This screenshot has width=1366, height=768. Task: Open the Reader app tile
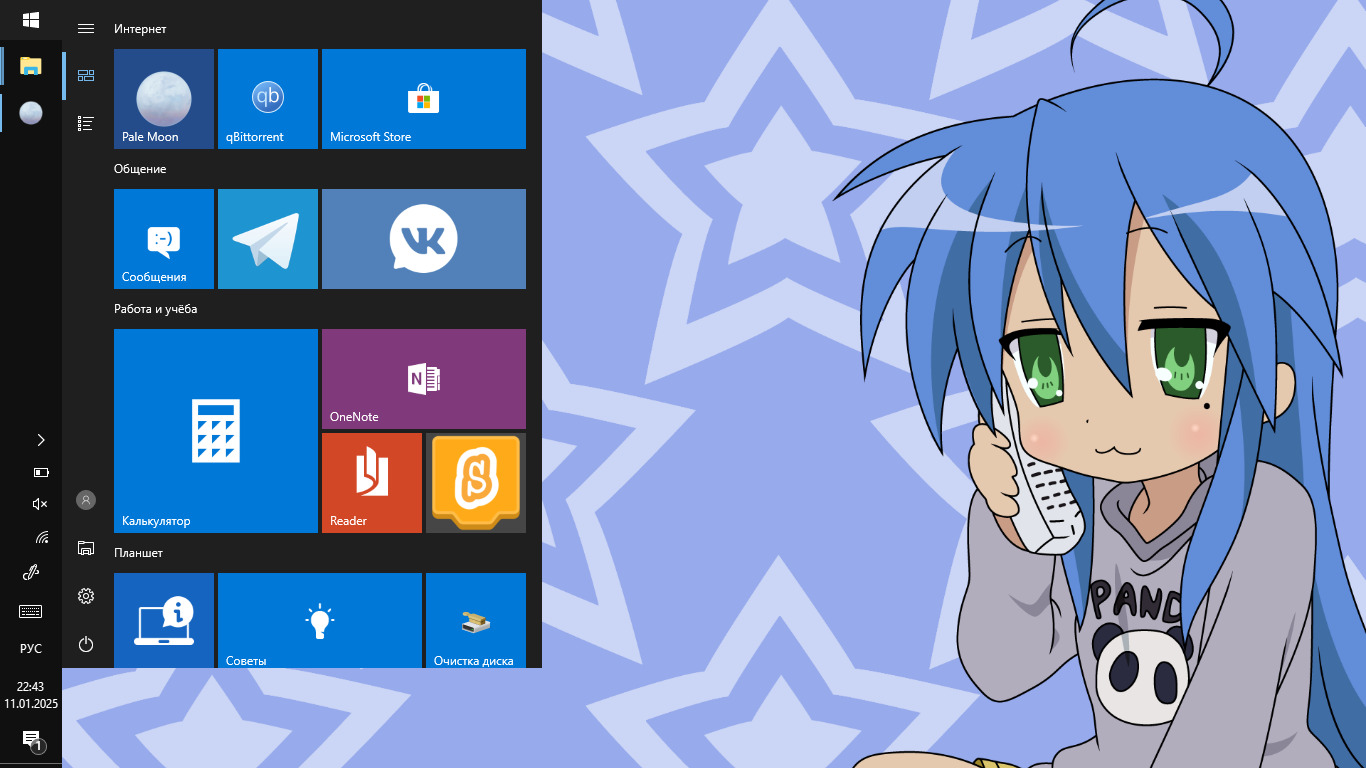click(372, 483)
